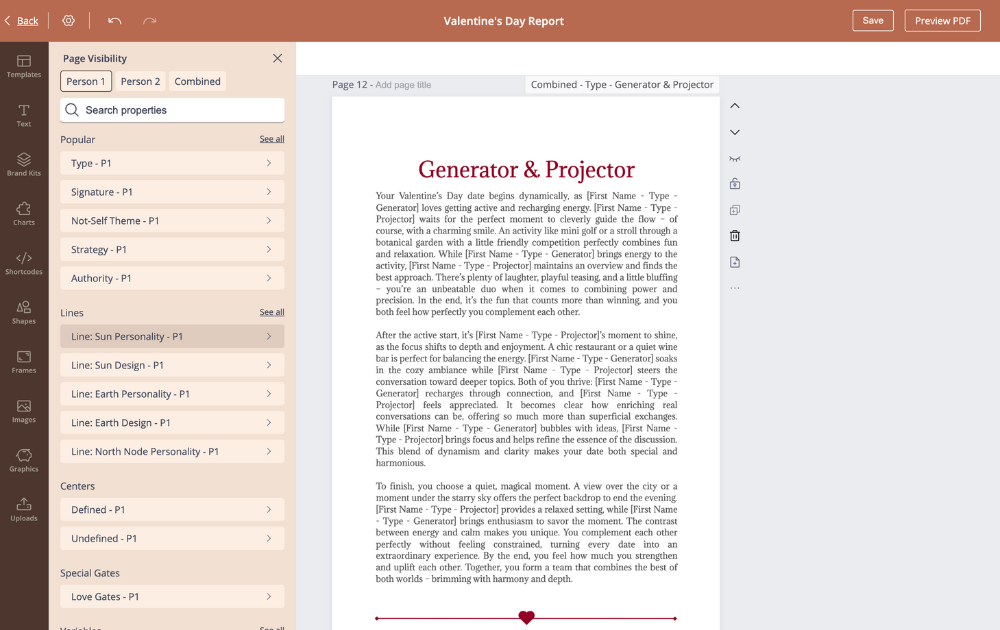
Task: Click the paragraph starting 'To finish, you choose'
Action: click(526, 532)
